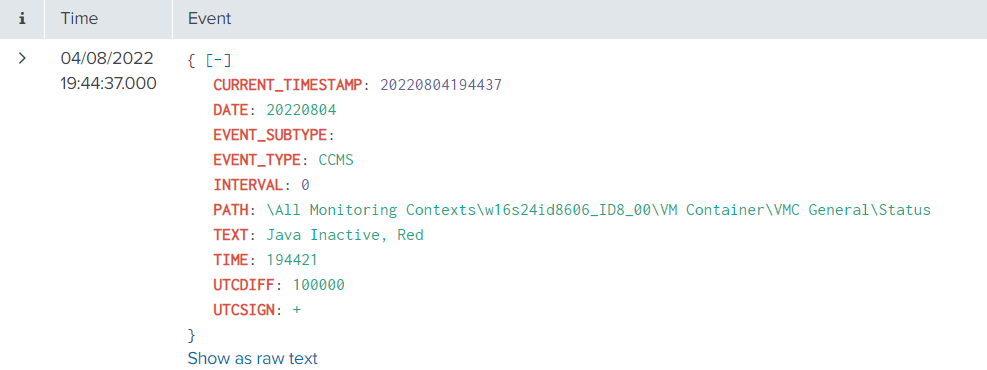Screen dimensions: 987x370
Task: Select the Event column header
Action: [x=210, y=19]
